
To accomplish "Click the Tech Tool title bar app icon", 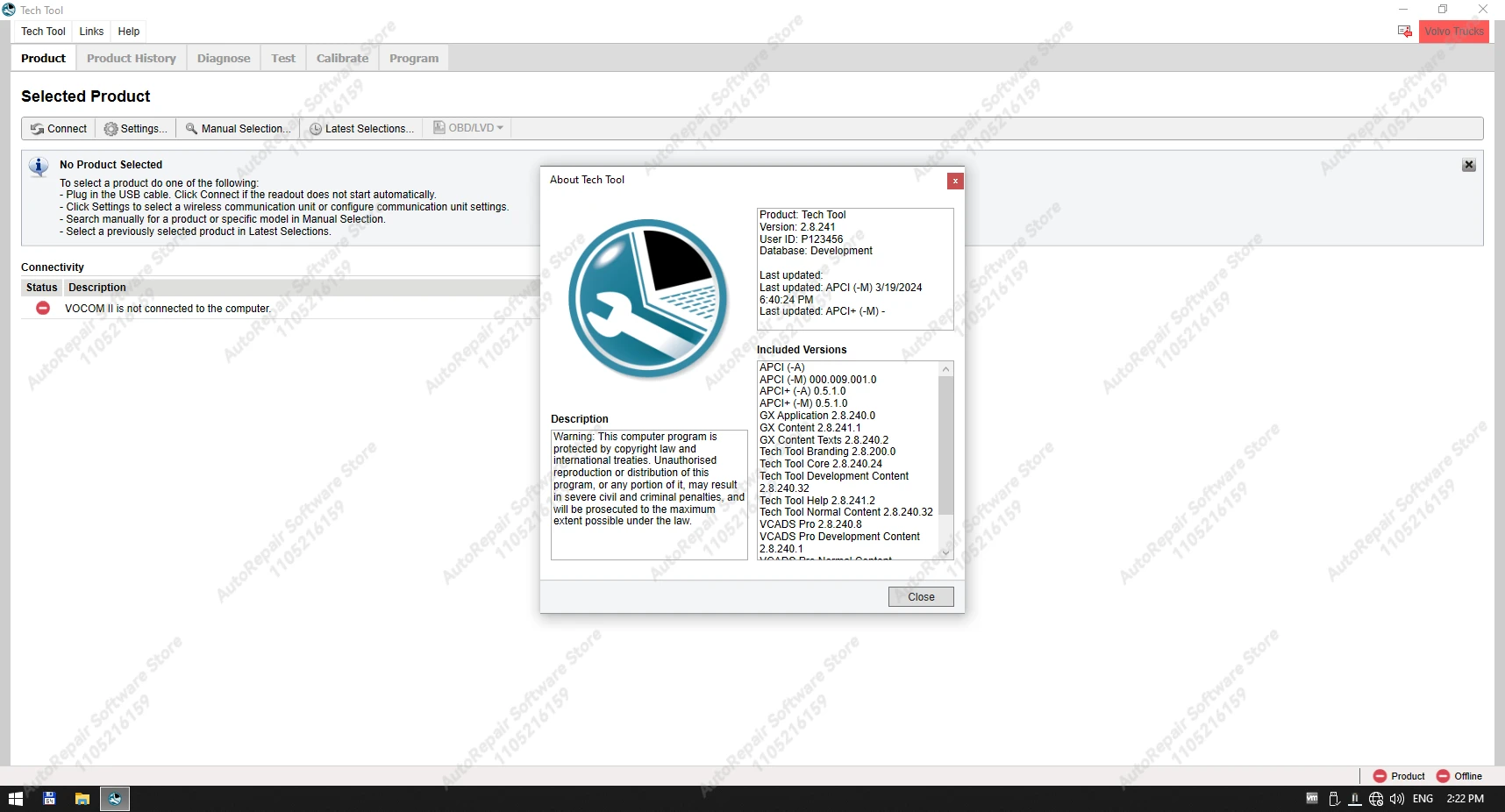I will pos(9,10).
